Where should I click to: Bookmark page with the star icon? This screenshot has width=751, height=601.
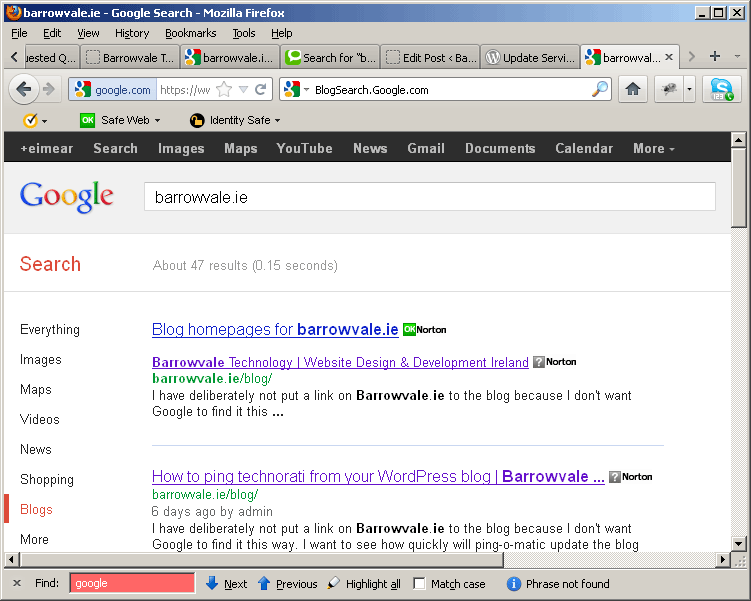[224, 90]
